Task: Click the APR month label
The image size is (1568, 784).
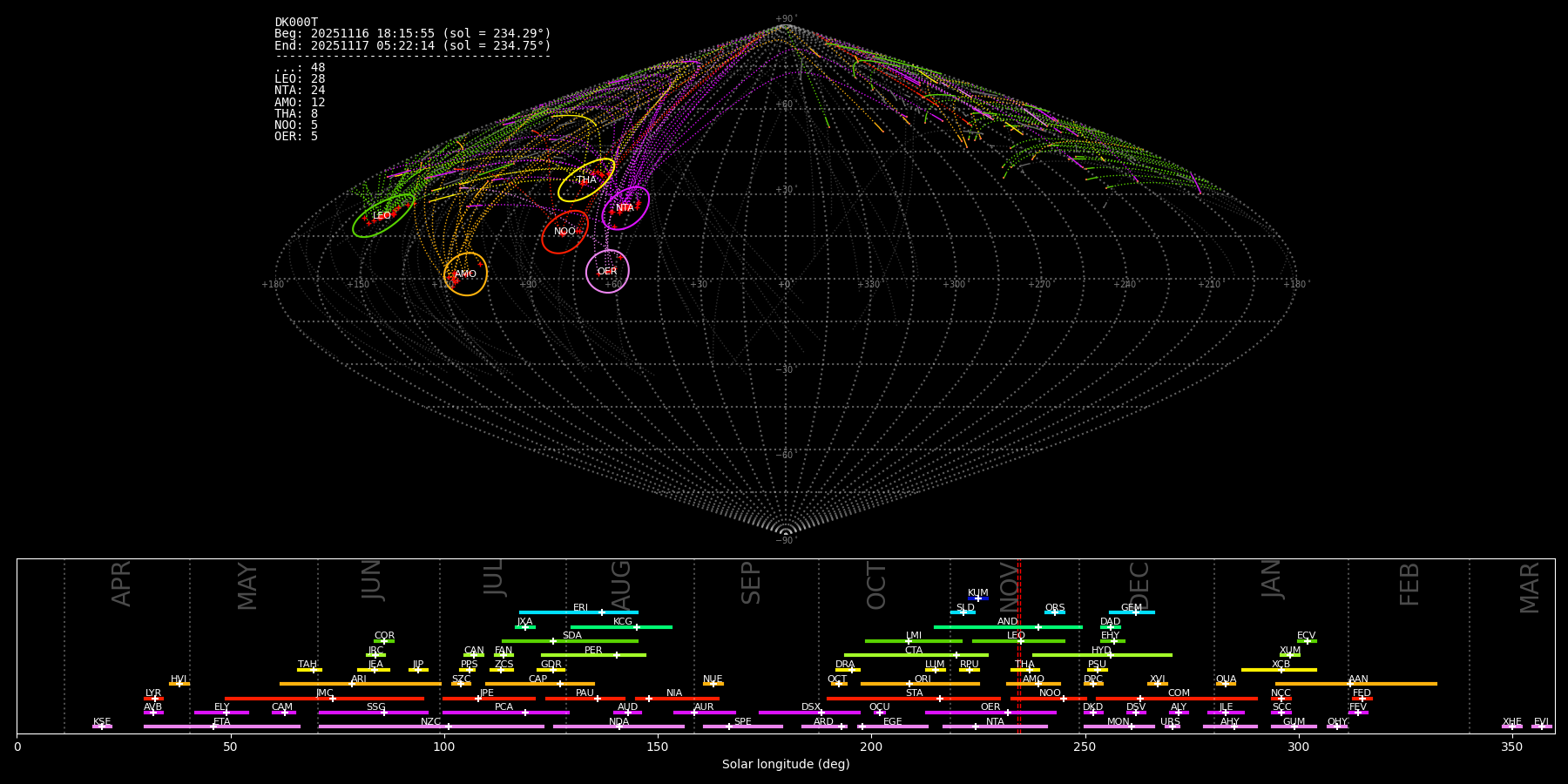Action: pyautogui.click(x=121, y=584)
